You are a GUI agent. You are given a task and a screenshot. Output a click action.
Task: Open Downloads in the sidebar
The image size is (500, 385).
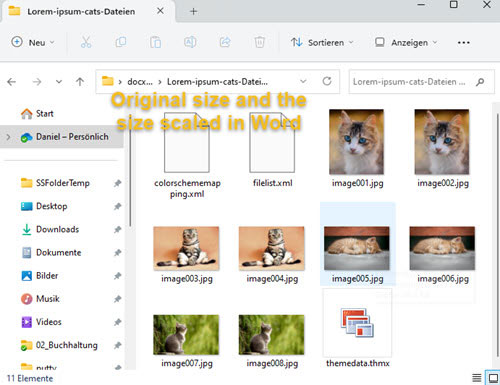tap(50, 229)
